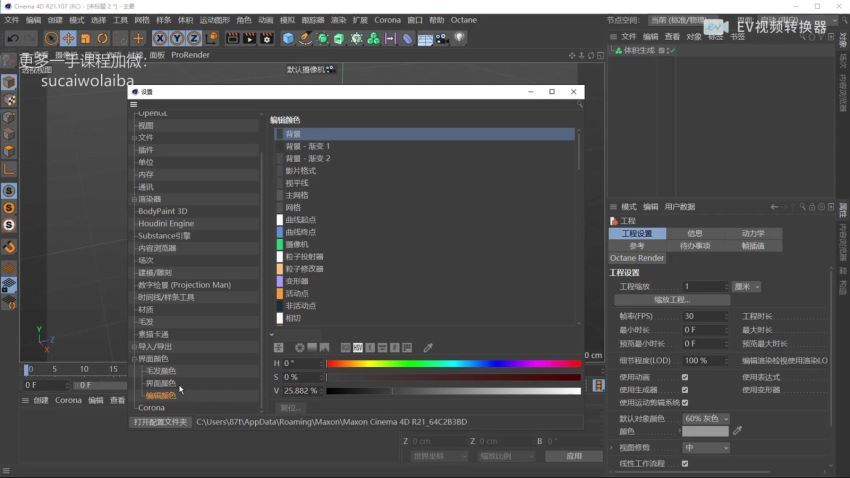
Task: Add a Cube primitive object
Action: 288,38
